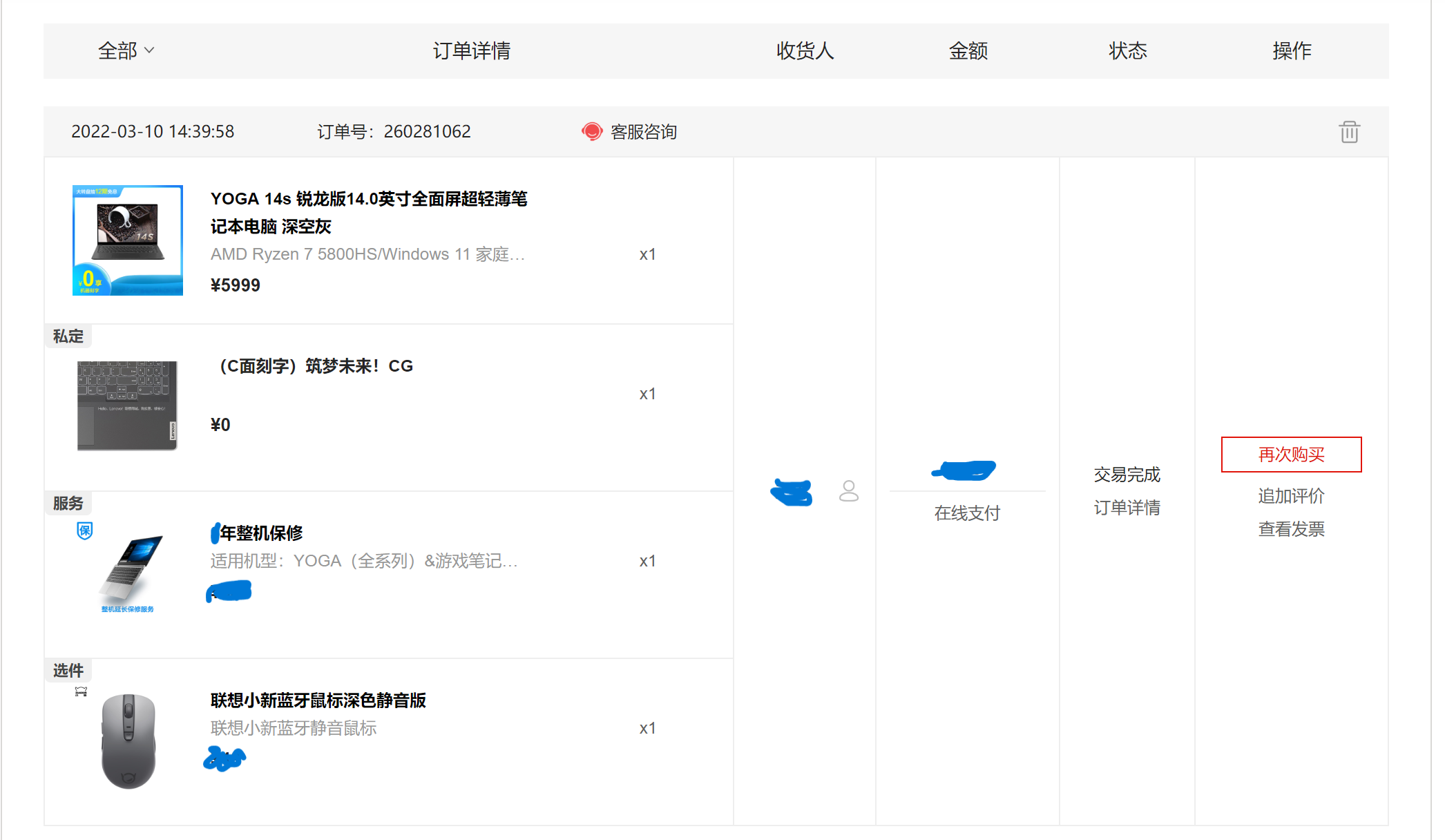Click 联想小新蓝牙静音鼠标 description text
This screenshot has height=840, width=1445.
point(294,728)
